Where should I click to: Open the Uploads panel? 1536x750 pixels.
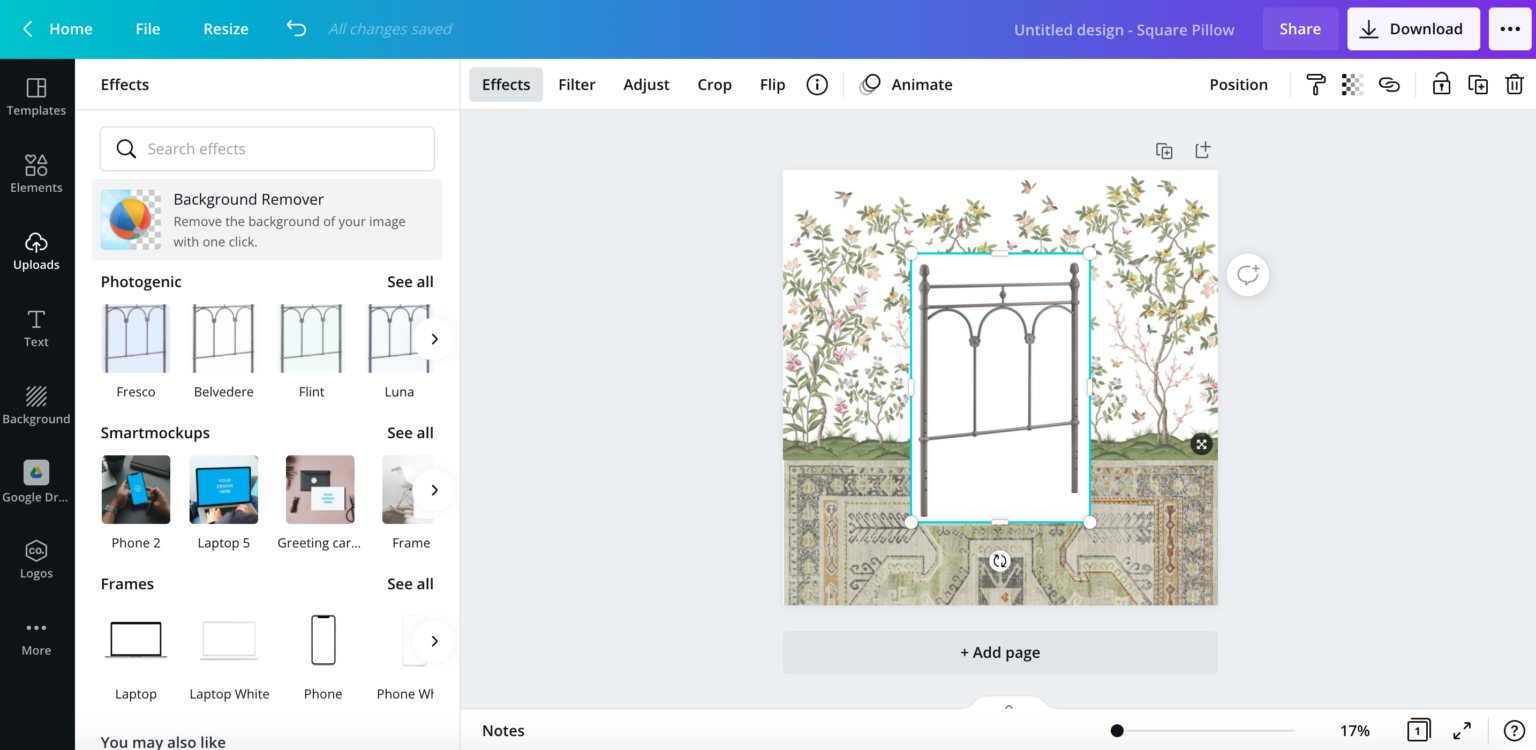tap(36, 251)
